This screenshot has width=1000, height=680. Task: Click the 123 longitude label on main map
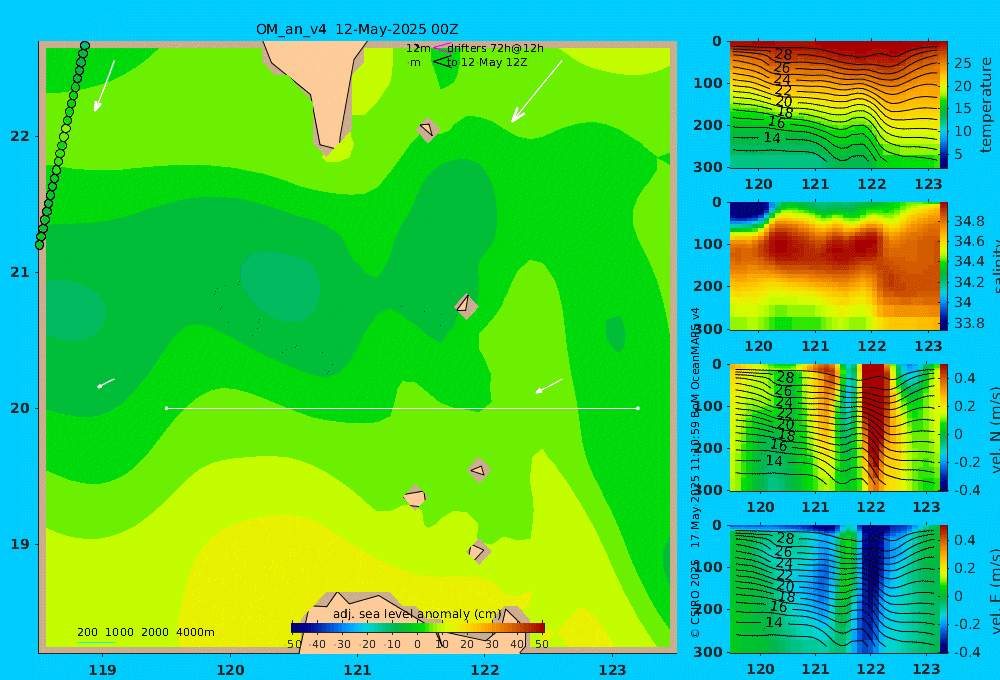[x=612, y=670]
